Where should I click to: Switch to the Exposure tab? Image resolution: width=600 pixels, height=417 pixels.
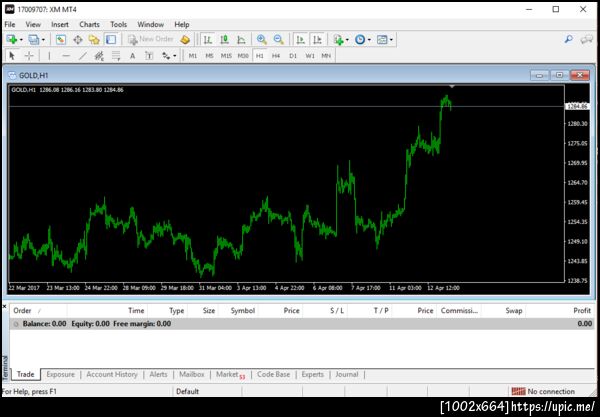60,375
